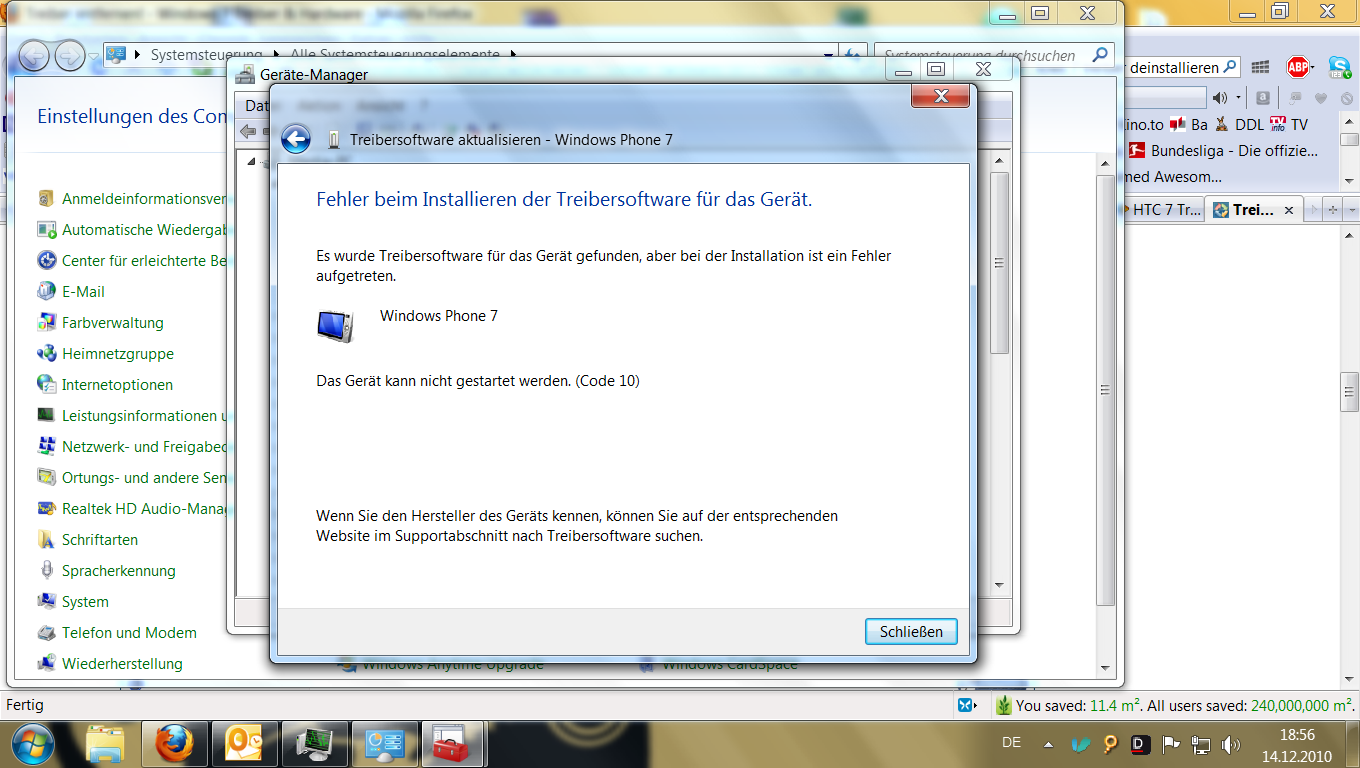1360x768 pixels.
Task: Click Systemsteuerung breadcrumb in address bar
Action: point(206,55)
